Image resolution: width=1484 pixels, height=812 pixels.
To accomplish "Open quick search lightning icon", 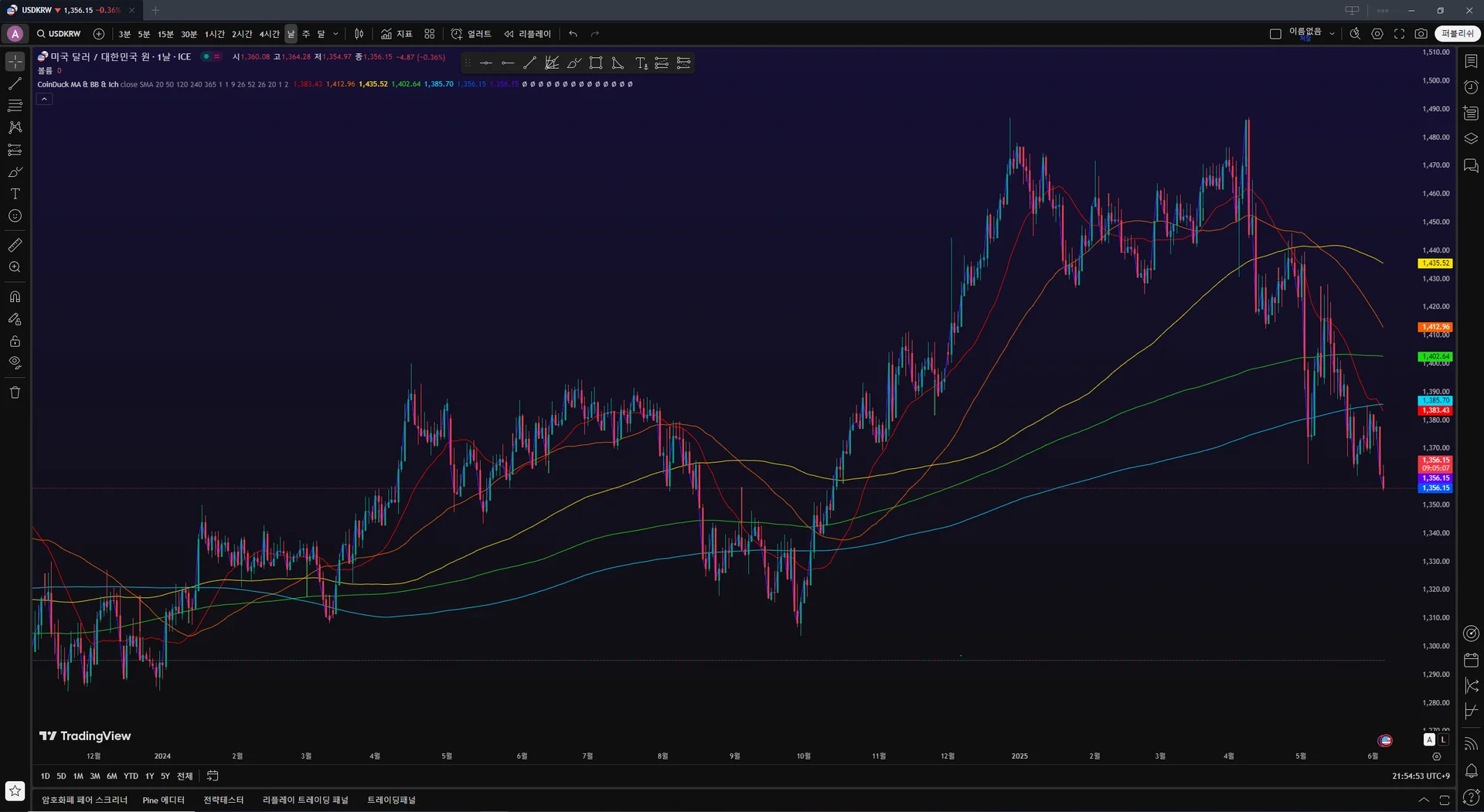I will (1355, 34).
